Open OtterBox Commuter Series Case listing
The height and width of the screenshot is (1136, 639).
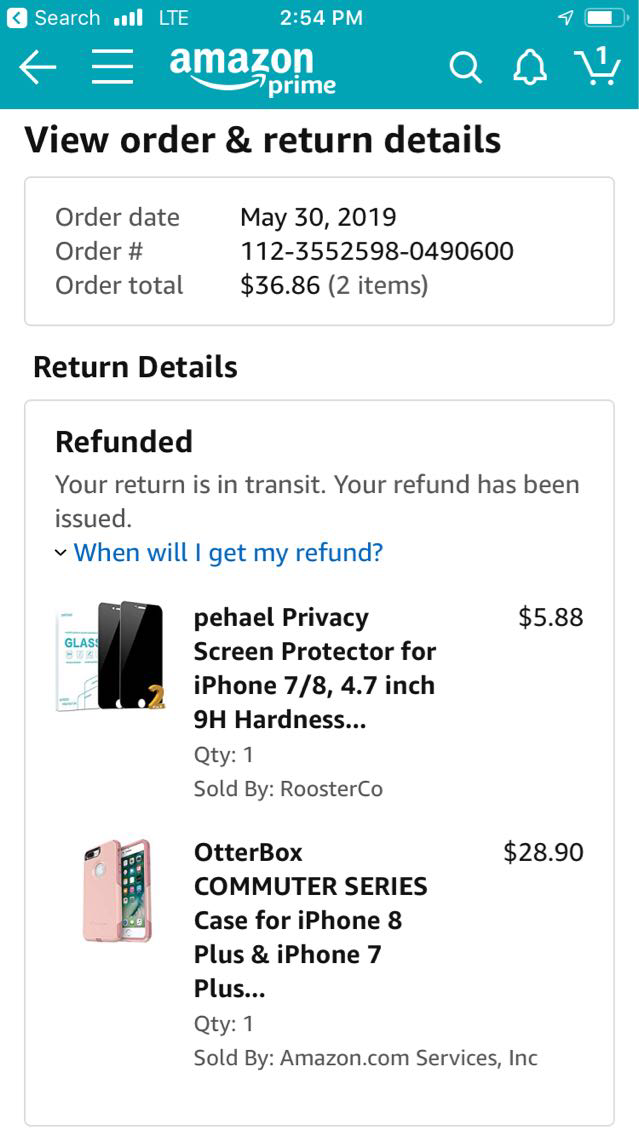[310, 920]
